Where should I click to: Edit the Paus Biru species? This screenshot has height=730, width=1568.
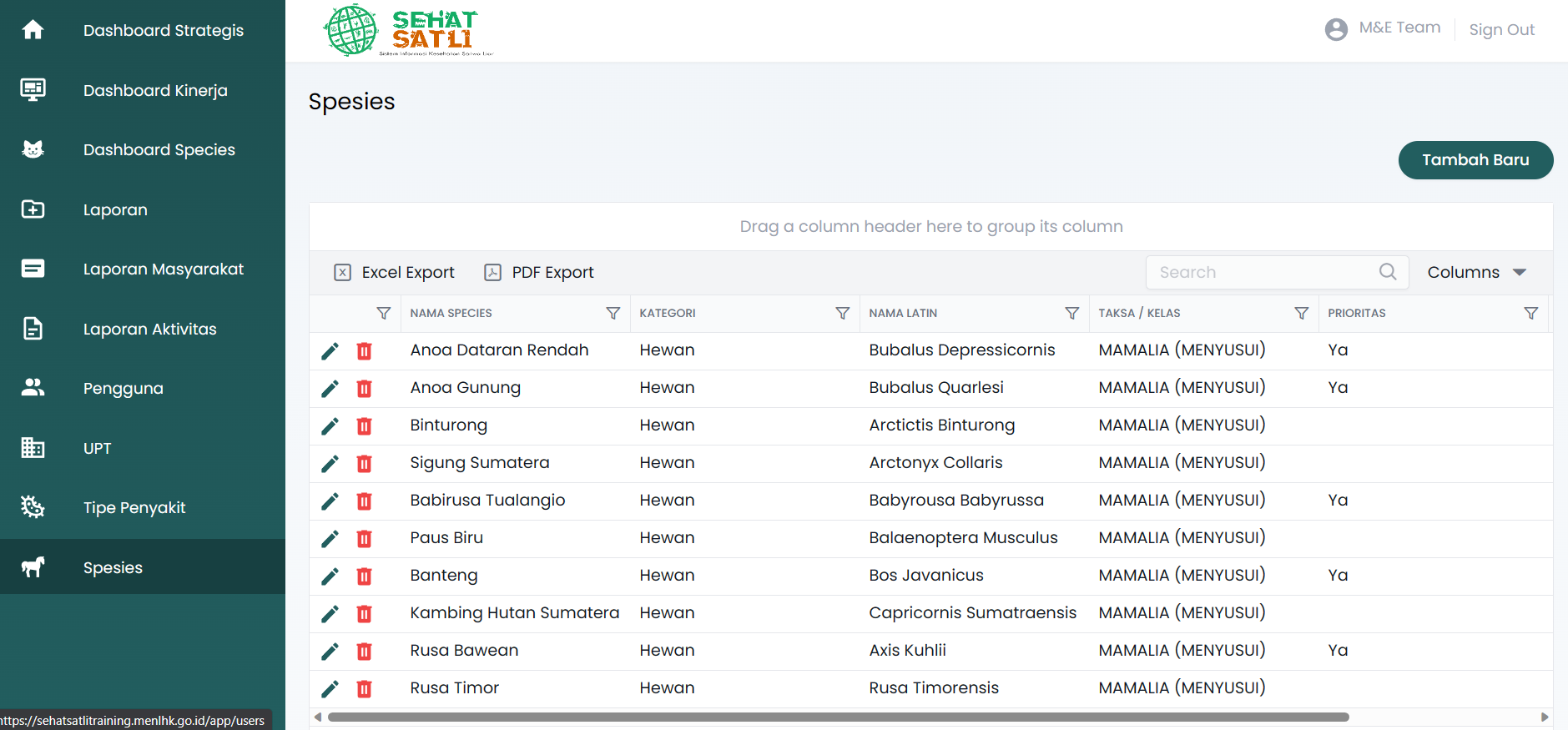click(x=330, y=539)
